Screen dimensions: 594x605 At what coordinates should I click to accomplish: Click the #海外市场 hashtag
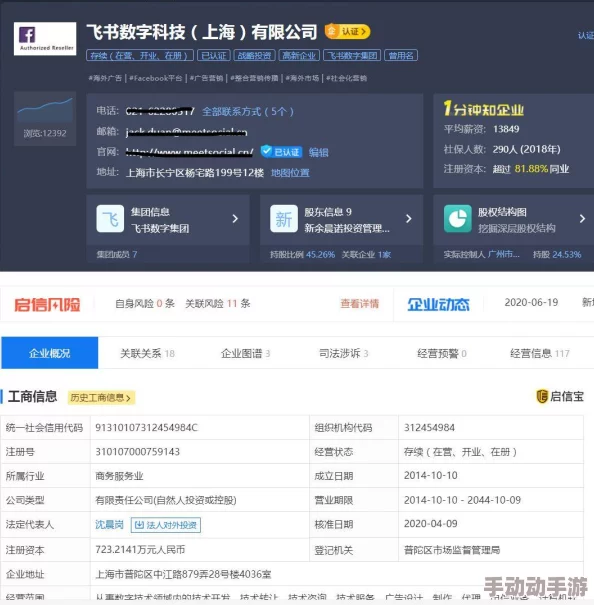point(302,78)
